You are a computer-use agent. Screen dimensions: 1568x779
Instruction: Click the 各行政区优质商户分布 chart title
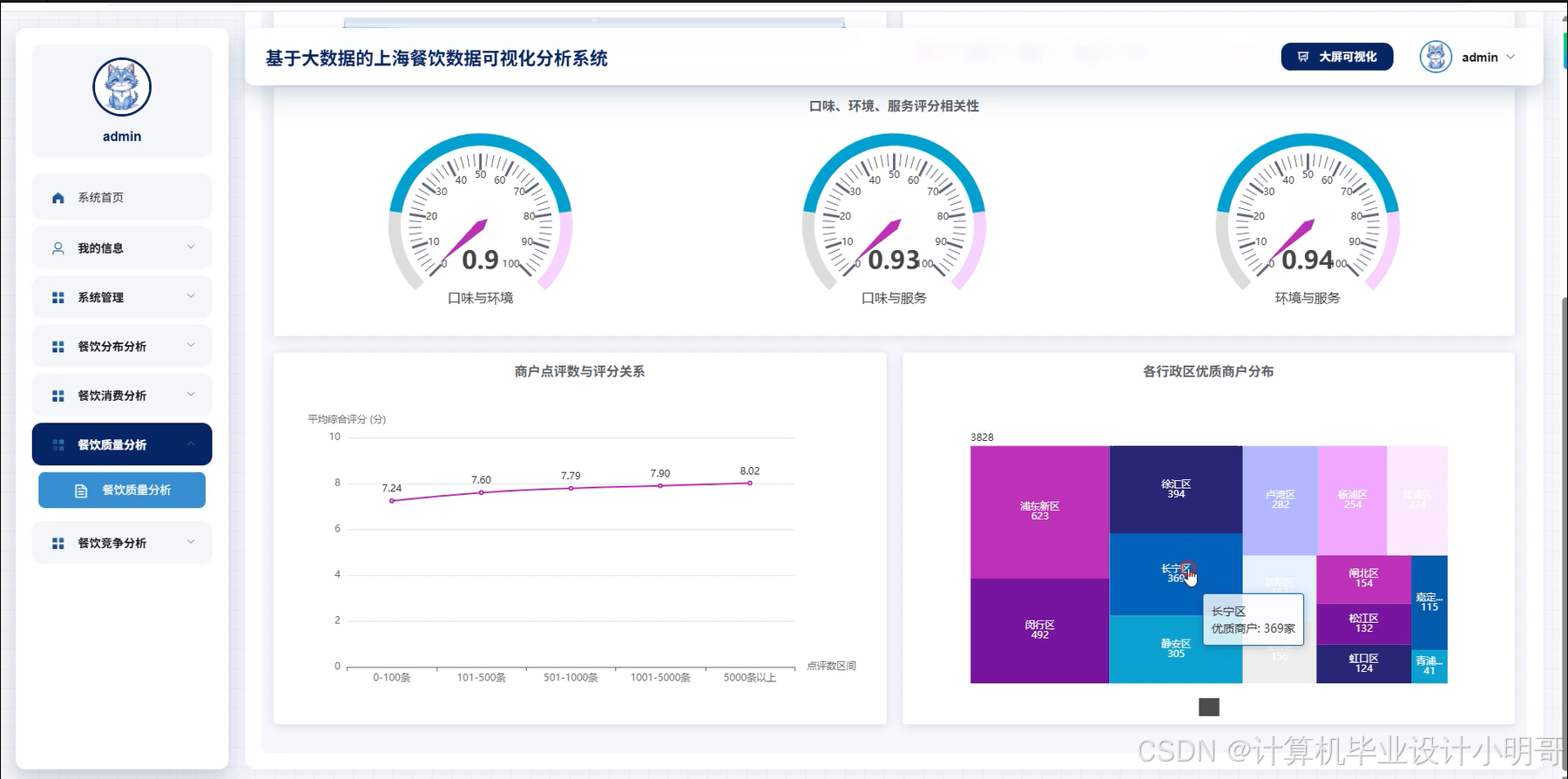click(x=1208, y=371)
